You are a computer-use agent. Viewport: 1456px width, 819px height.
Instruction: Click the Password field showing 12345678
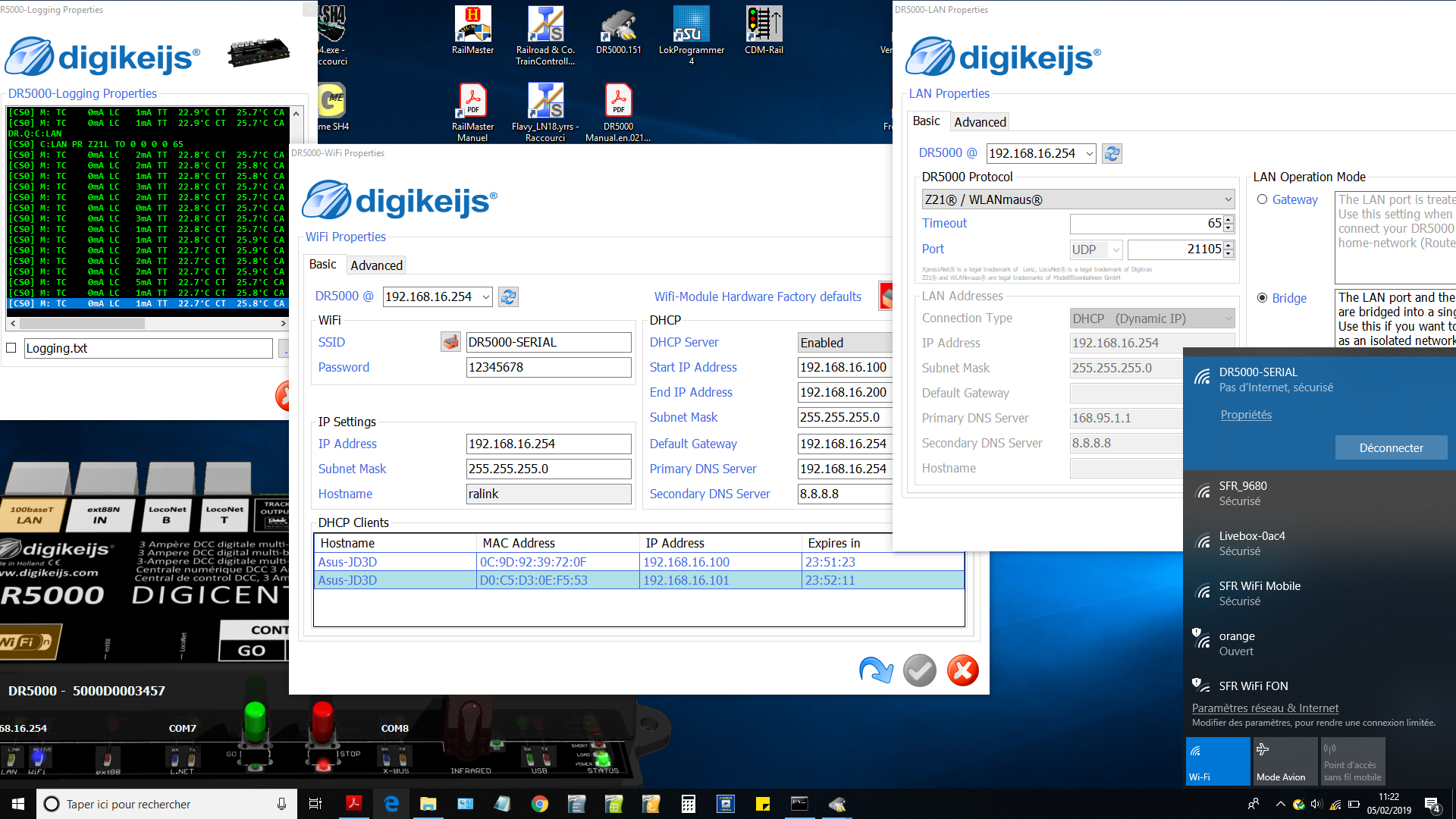548,367
